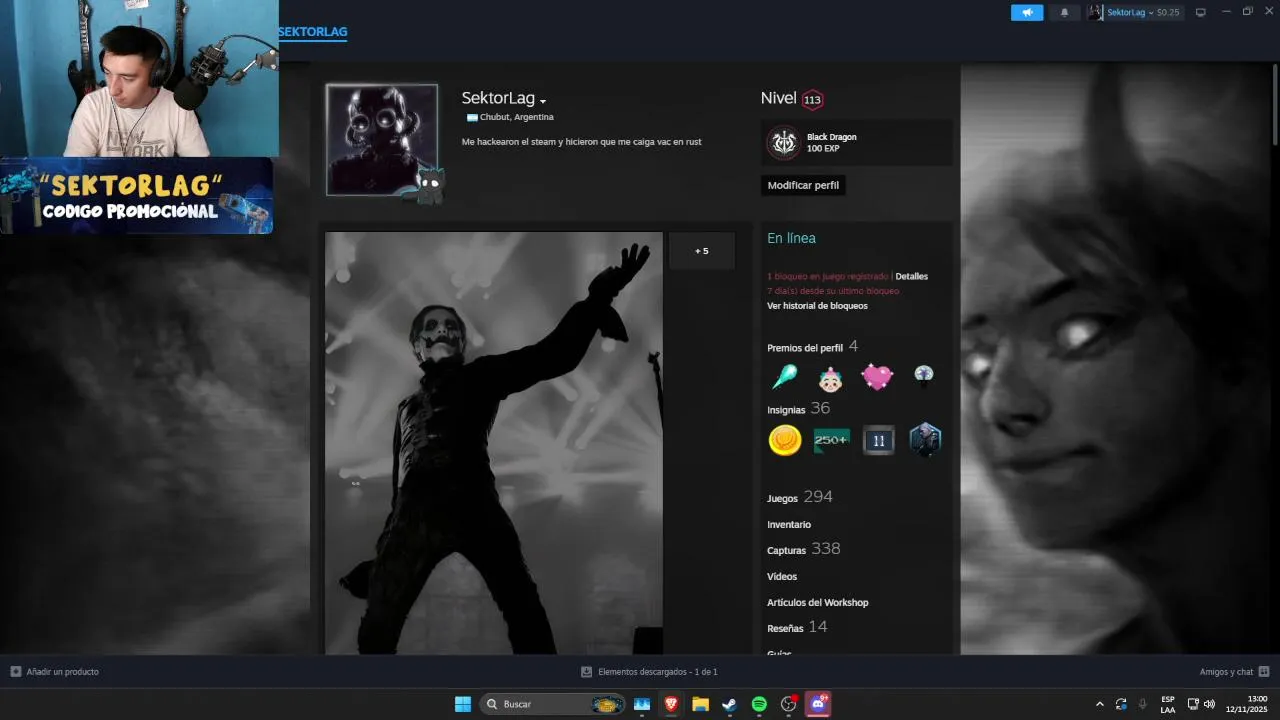Click the Modificar perfil button
This screenshot has height=720, width=1280.
[x=803, y=185]
